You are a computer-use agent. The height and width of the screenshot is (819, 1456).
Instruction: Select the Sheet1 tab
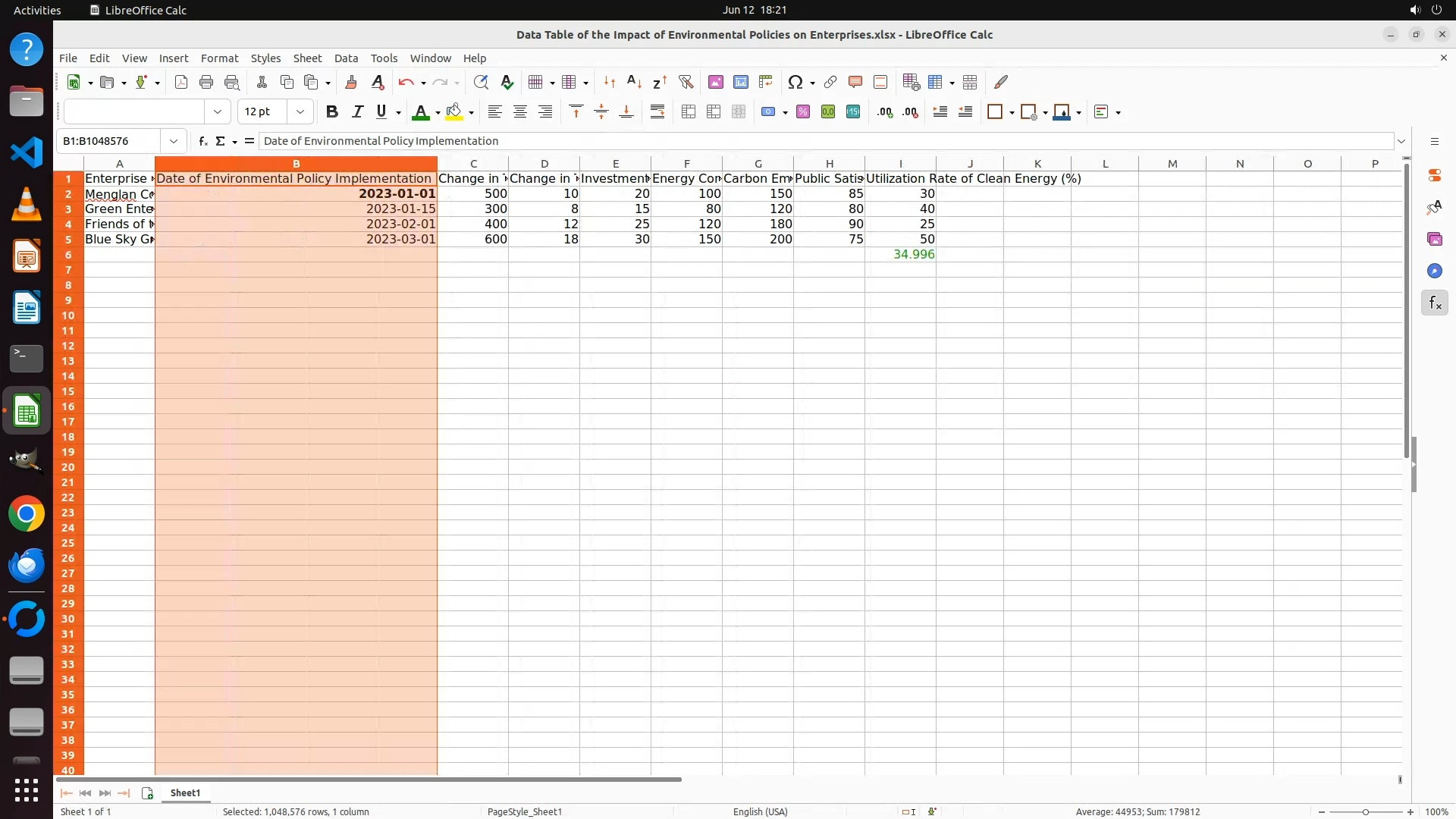coord(185,792)
